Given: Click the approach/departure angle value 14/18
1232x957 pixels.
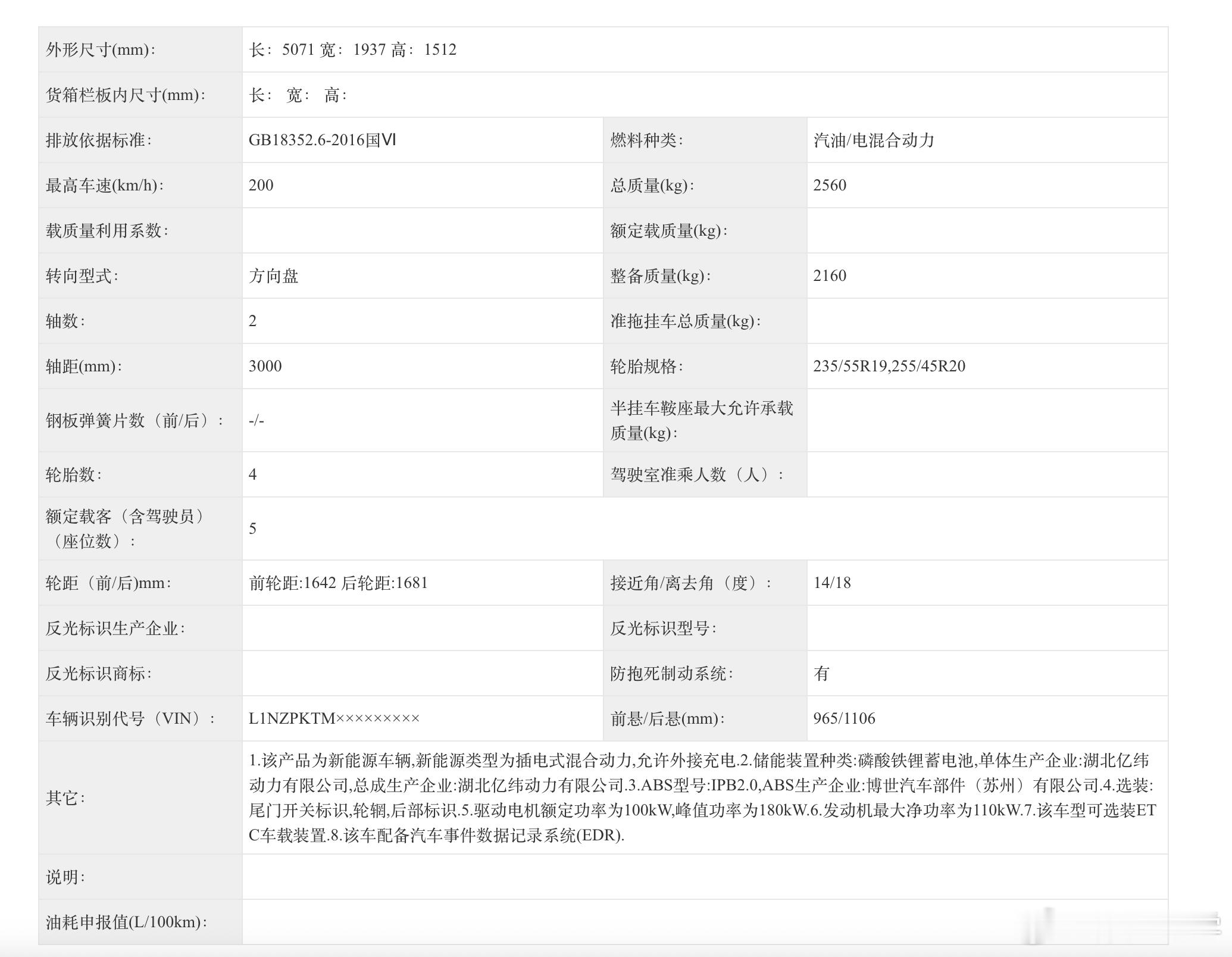Looking at the screenshot, I should click(x=832, y=583).
